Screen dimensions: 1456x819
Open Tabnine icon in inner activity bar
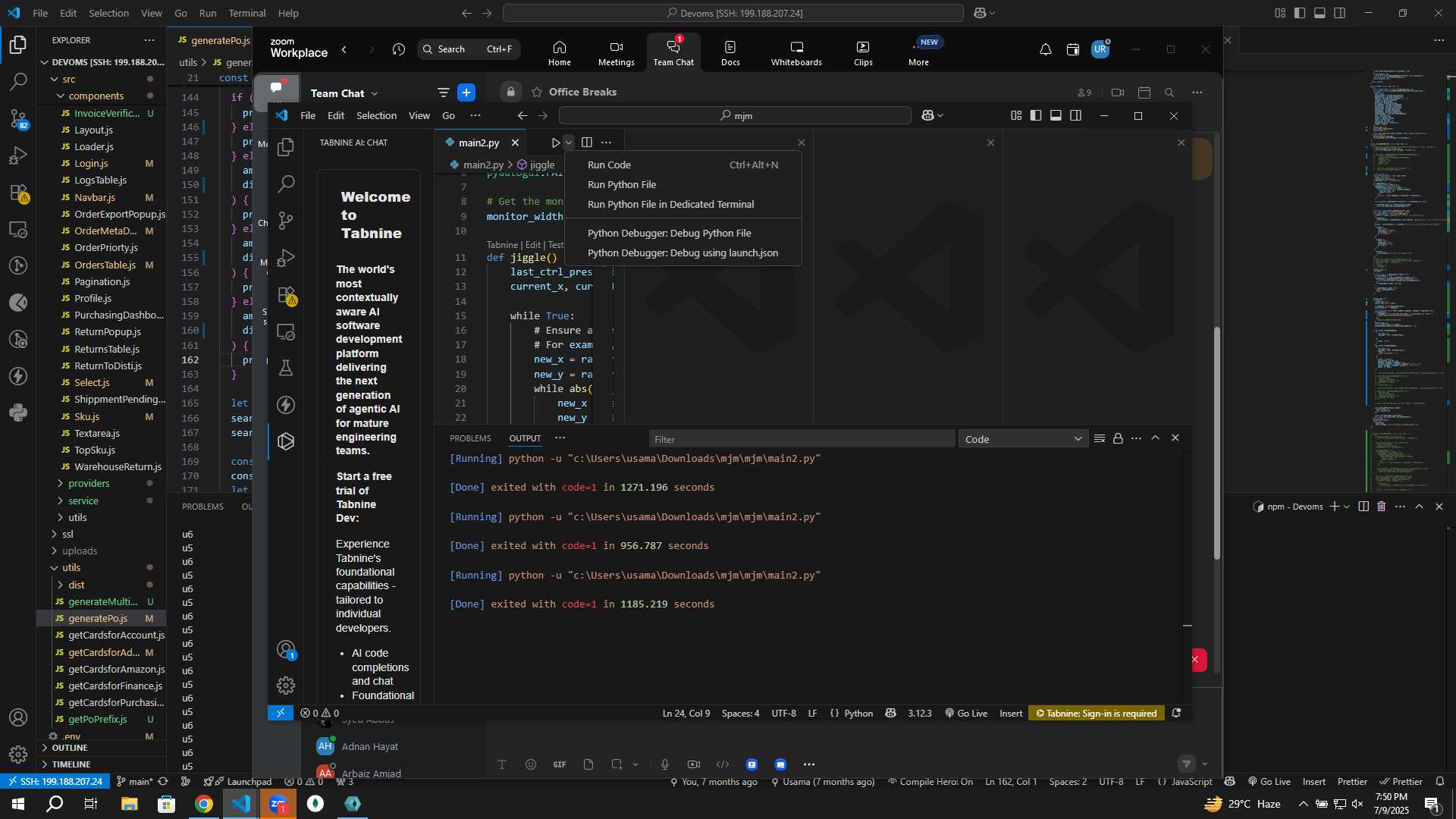pyautogui.click(x=286, y=441)
